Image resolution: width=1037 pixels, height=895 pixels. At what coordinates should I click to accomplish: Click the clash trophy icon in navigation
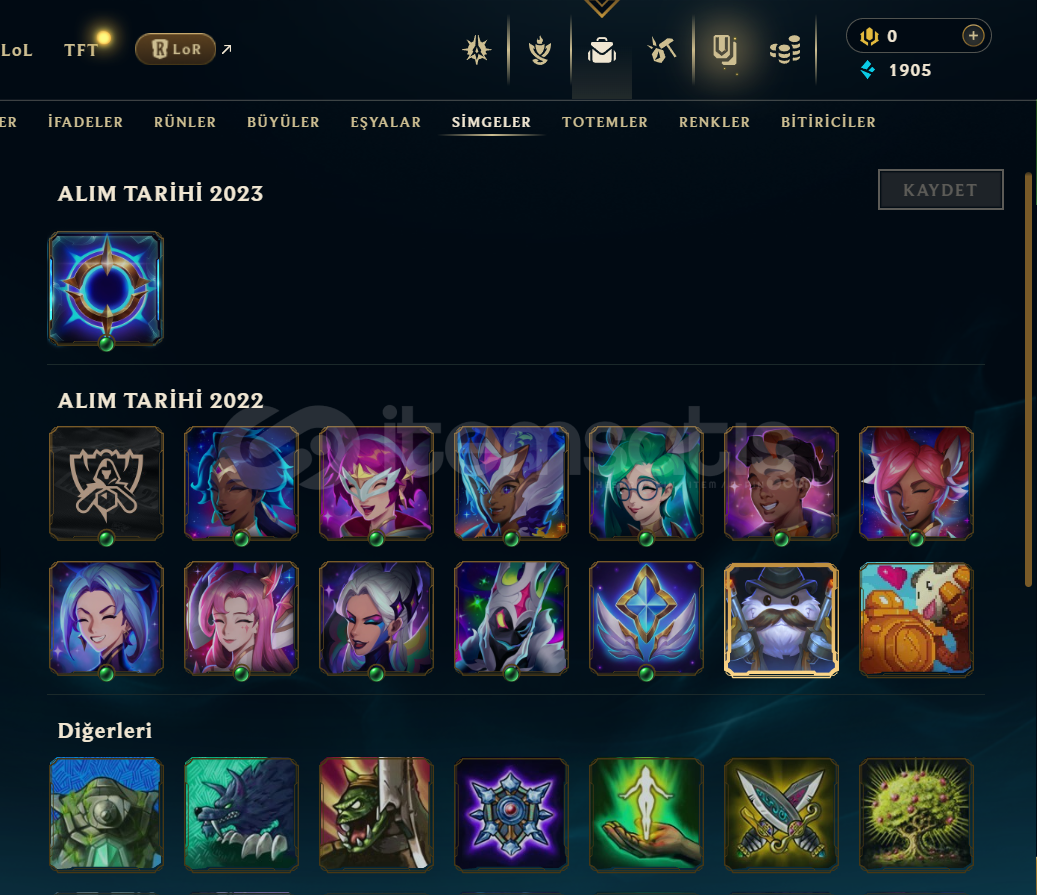pyautogui.click(x=540, y=50)
